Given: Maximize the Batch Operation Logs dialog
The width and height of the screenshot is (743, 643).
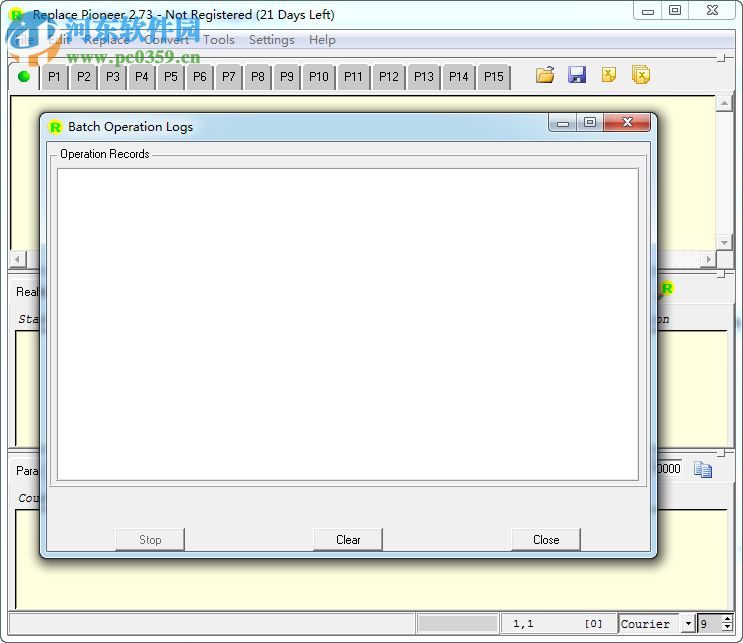Looking at the screenshot, I should [x=590, y=122].
